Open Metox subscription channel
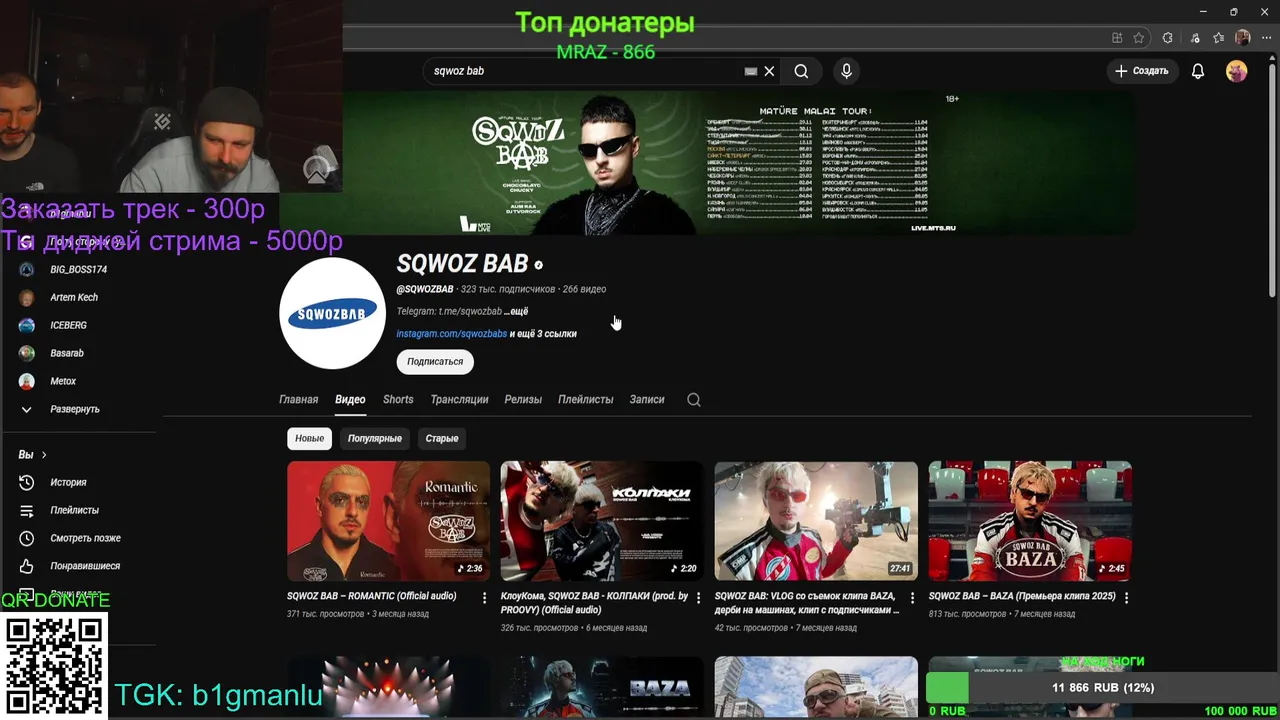This screenshot has height=720, width=1280. coord(63,381)
